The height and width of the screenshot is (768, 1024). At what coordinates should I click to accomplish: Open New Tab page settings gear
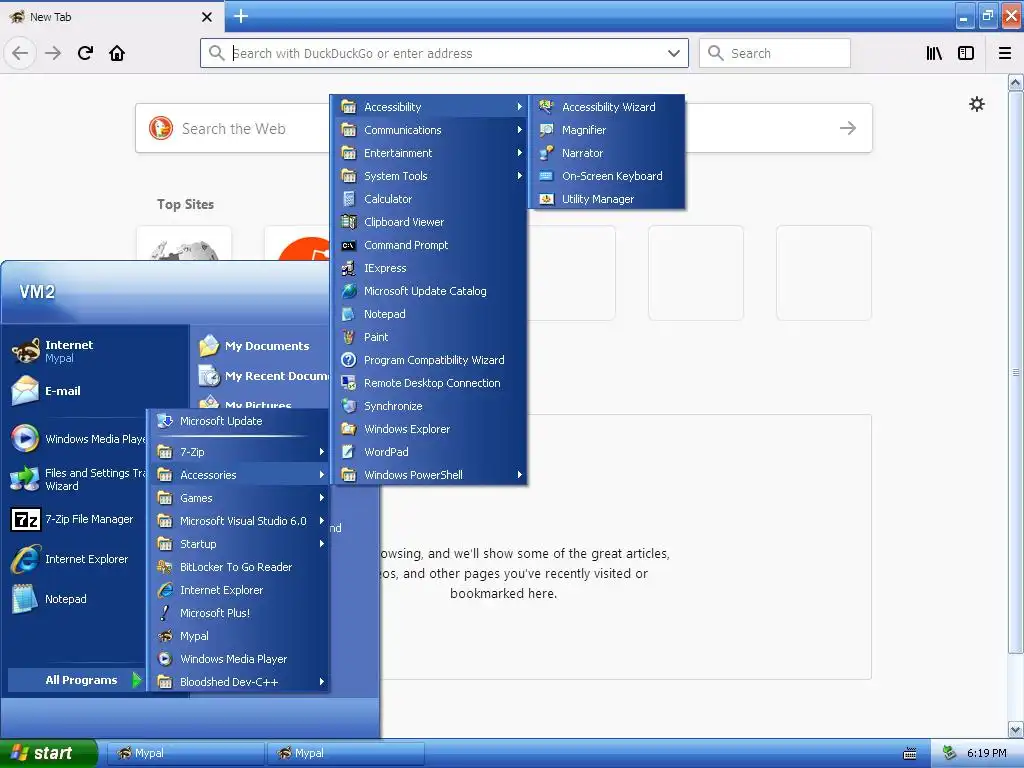pyautogui.click(x=977, y=104)
